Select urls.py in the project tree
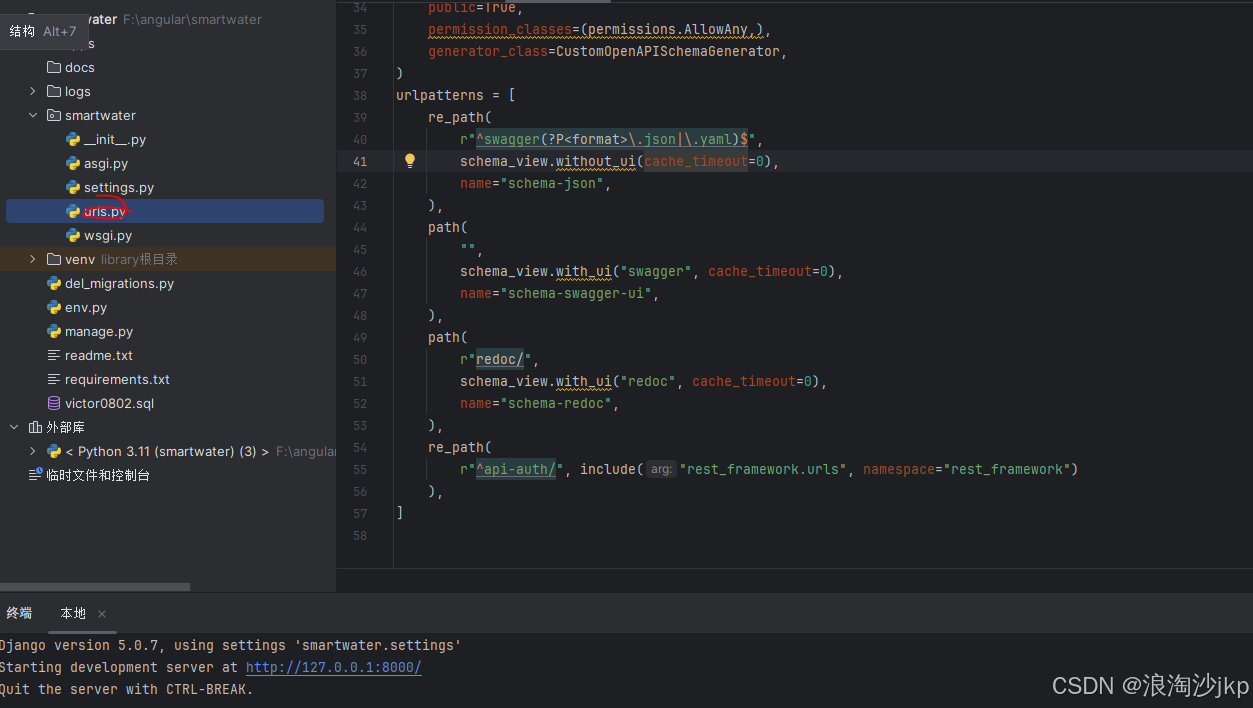1253x708 pixels. [x=105, y=211]
